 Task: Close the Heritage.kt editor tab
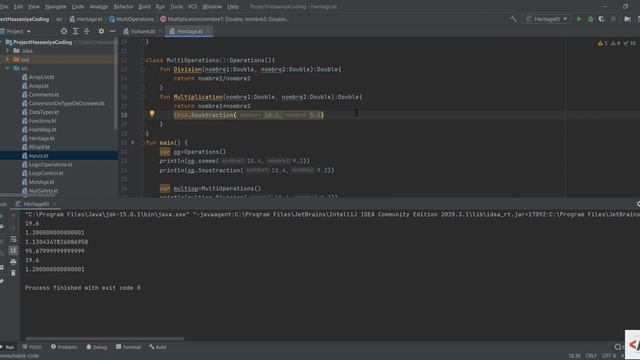pyautogui.click(x=208, y=31)
